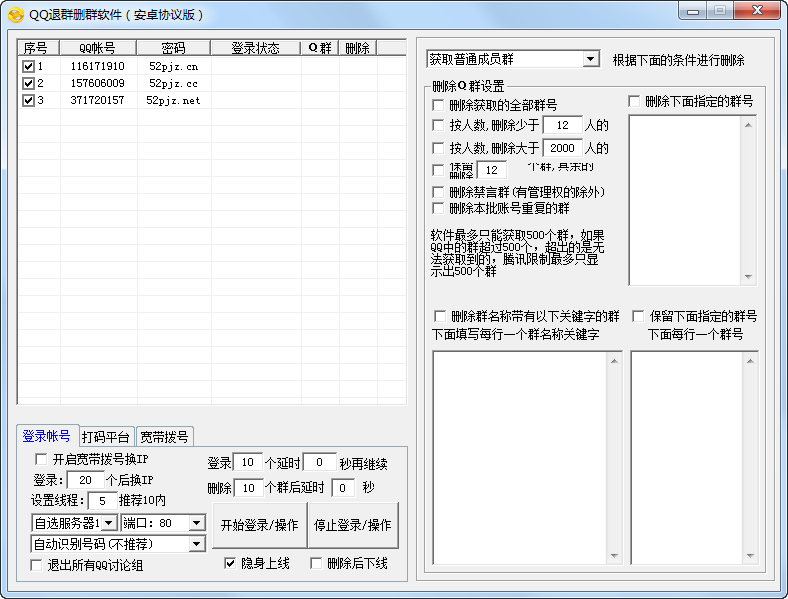Click the 设置线程 field with 5
Image resolution: width=788 pixels, height=599 pixels.
pos(103,501)
